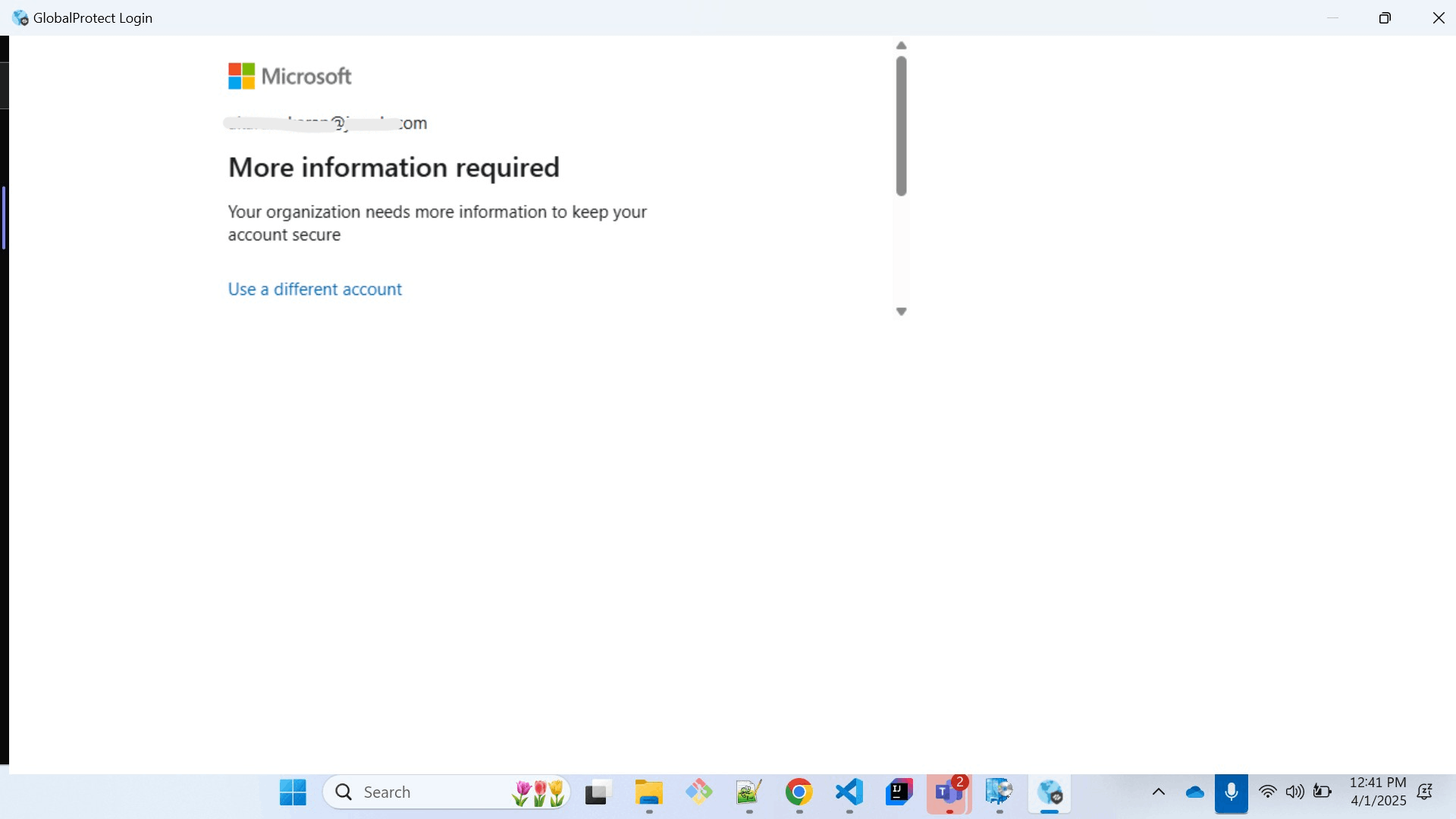Image resolution: width=1456 pixels, height=819 pixels.
Task: Click the Microsoft logo
Action: click(x=290, y=76)
